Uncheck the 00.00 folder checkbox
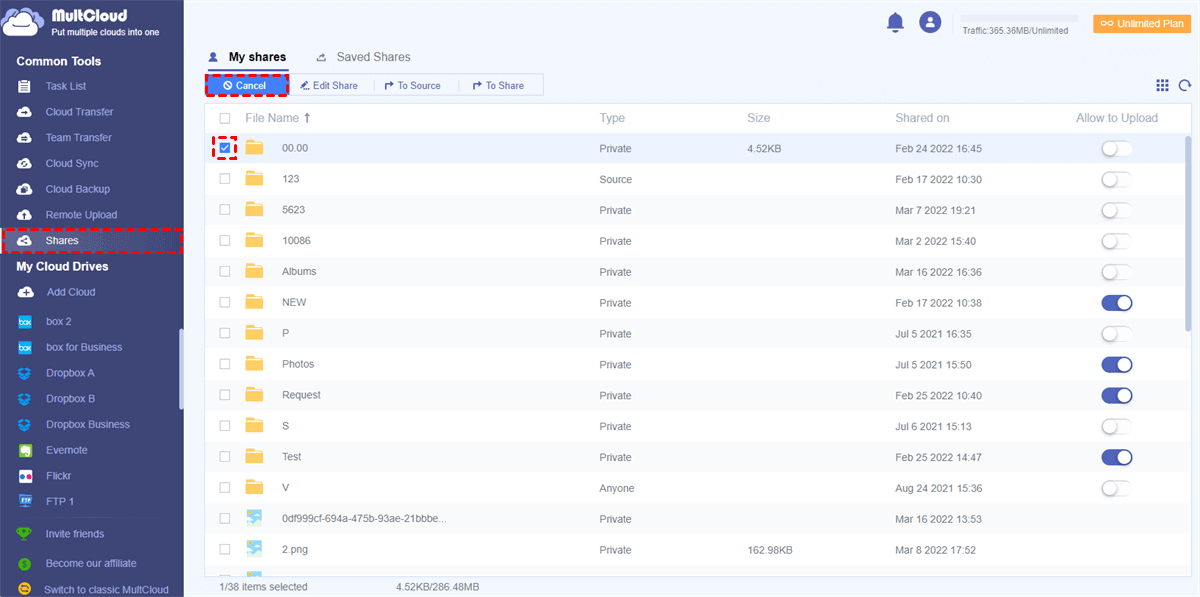The height and width of the screenshot is (597, 1200). pyautogui.click(x=225, y=148)
